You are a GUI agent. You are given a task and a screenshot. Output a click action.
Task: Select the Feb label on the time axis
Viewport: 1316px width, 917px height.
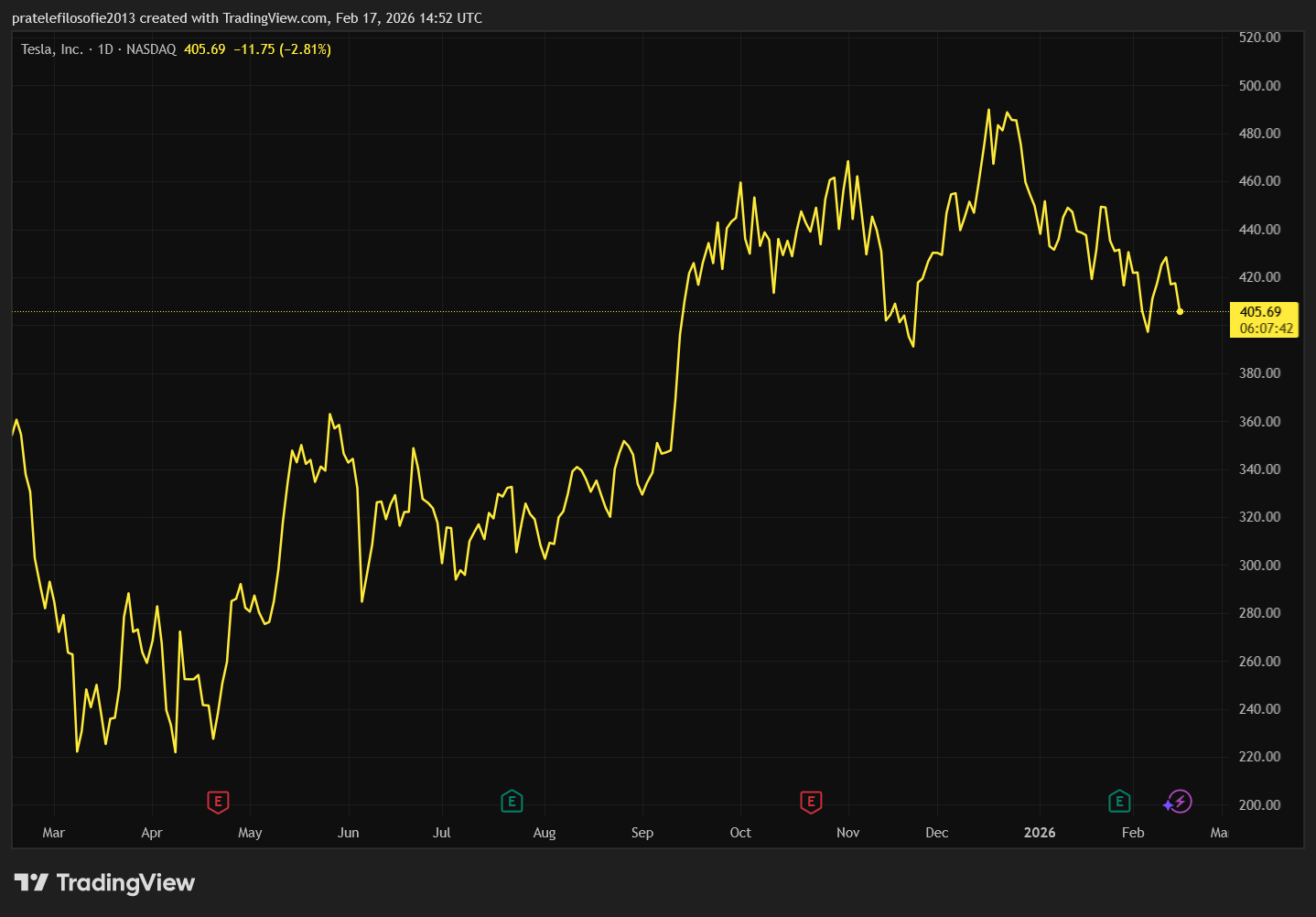click(1133, 833)
